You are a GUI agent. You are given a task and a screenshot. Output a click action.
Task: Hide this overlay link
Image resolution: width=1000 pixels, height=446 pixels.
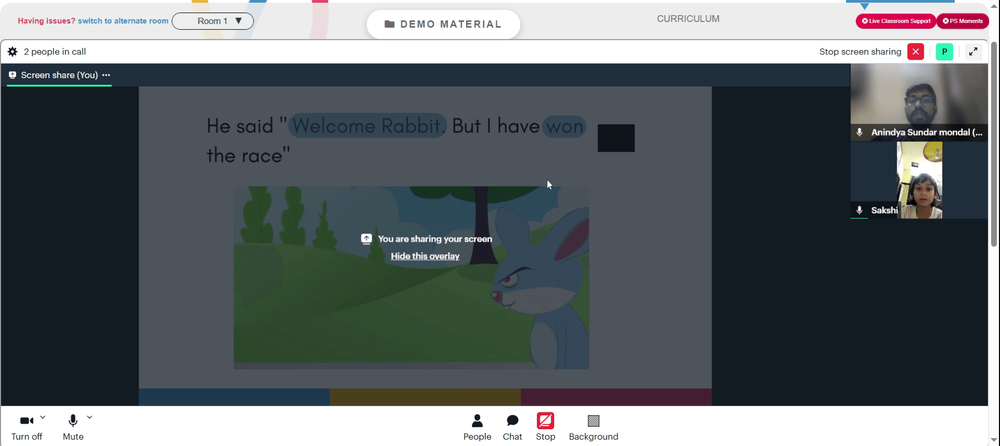(425, 256)
